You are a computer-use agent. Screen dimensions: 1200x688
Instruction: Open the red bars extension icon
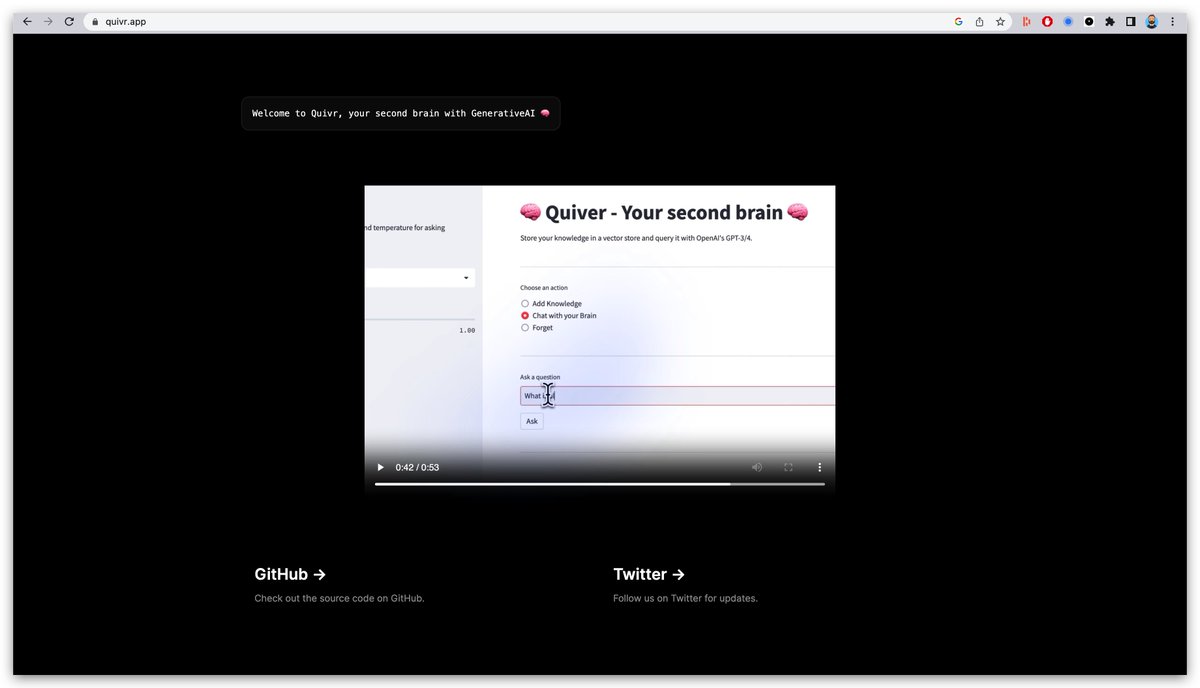(x=1026, y=21)
